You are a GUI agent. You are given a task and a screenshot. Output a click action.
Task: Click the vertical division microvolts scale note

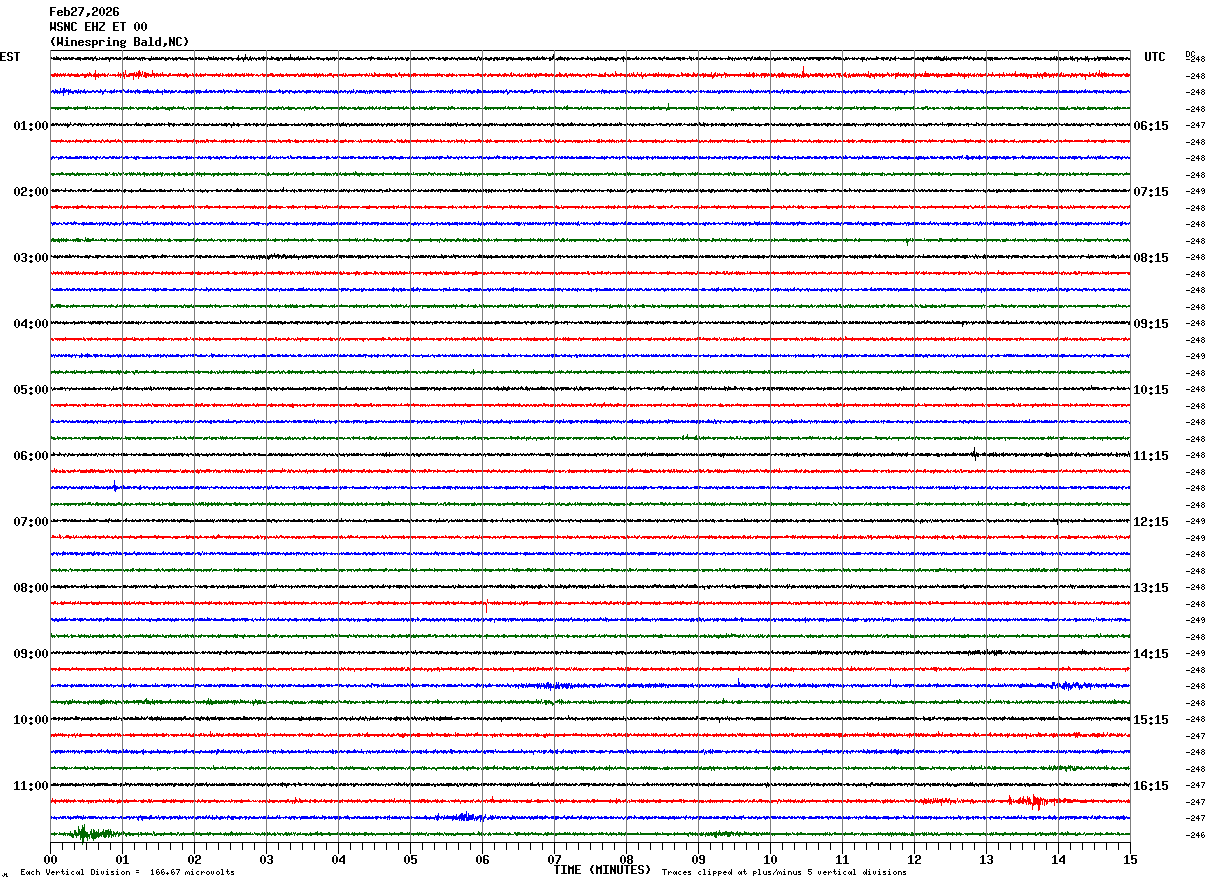127,873
